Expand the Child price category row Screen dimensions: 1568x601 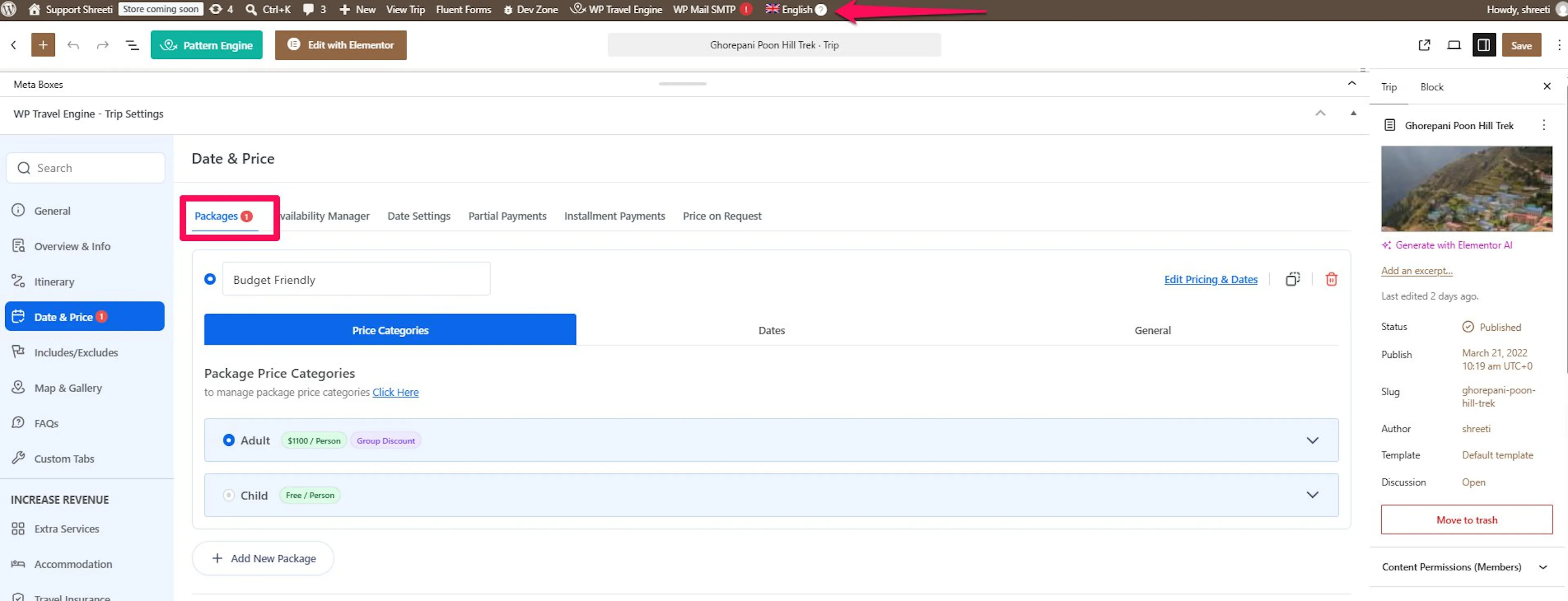pos(1312,494)
